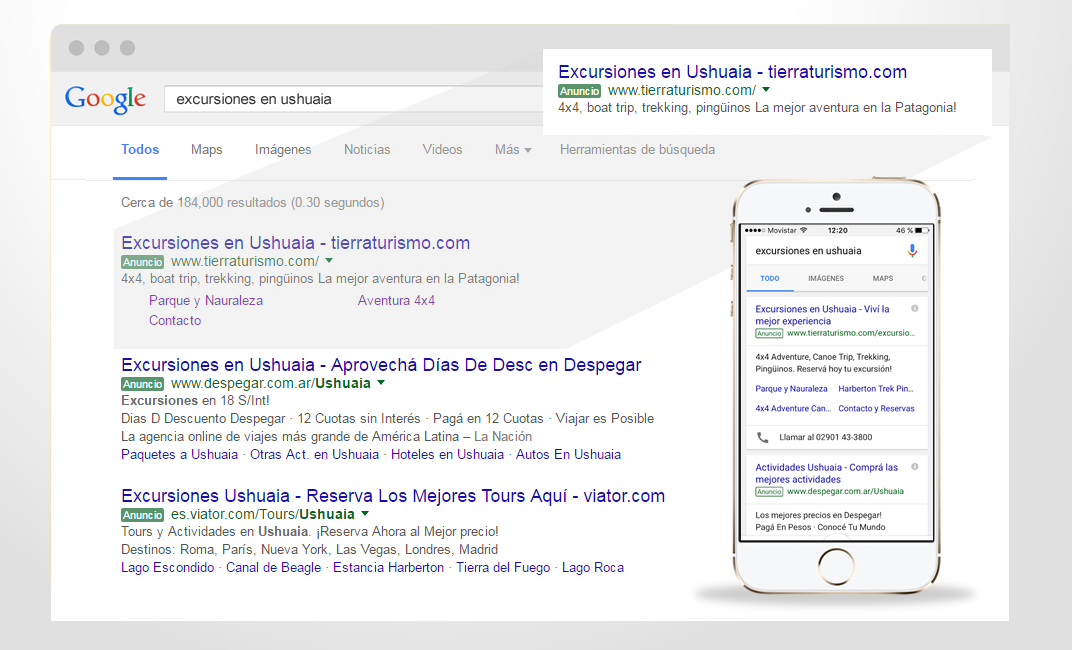
Task: Tap Contacto y Reservas on the phone
Action: [876, 409]
